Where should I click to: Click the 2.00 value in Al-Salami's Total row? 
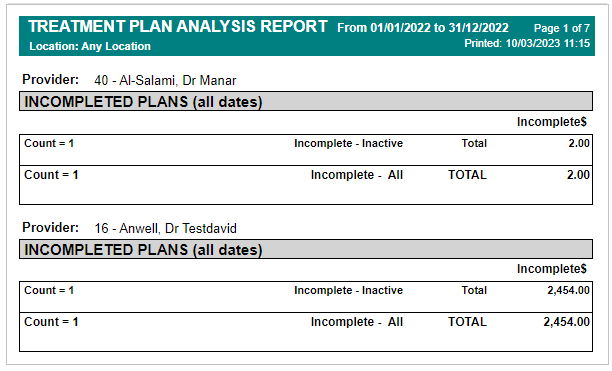point(579,143)
